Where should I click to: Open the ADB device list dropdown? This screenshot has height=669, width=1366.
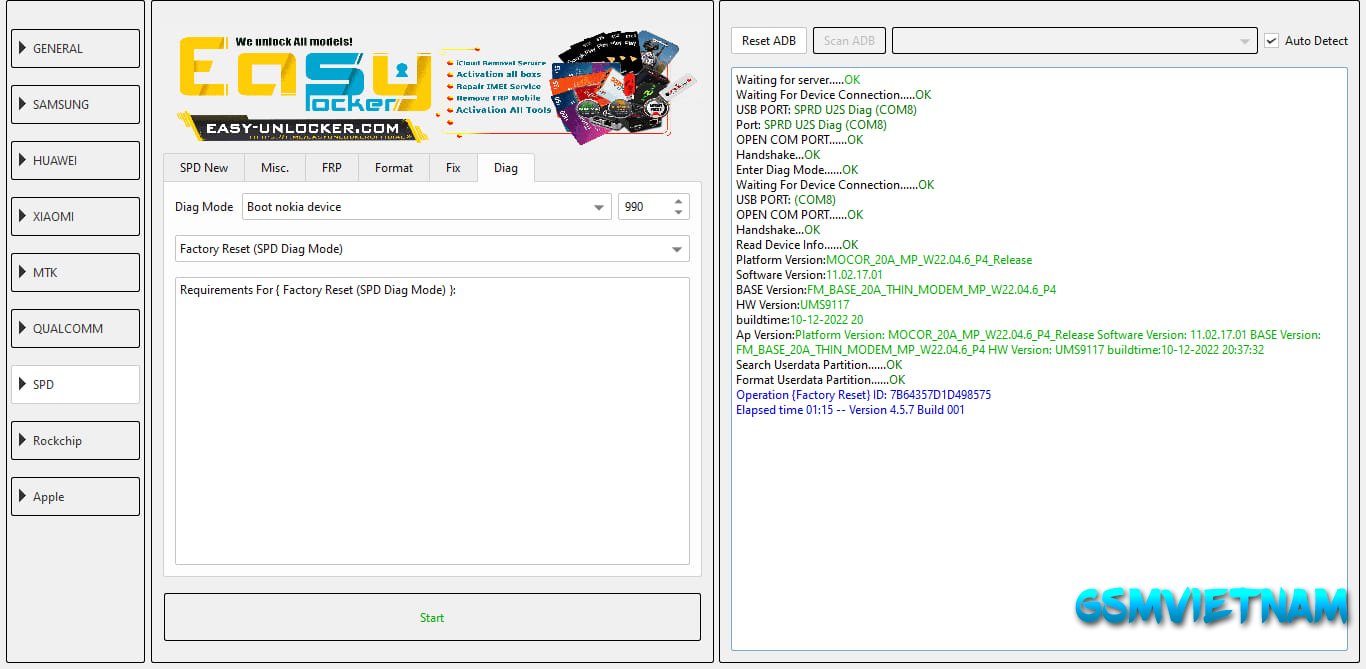click(1074, 41)
